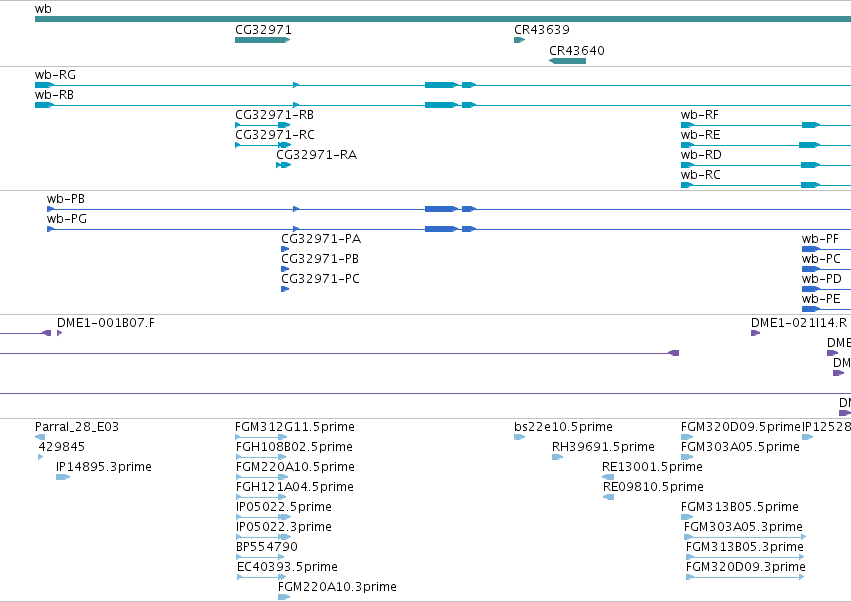Select Parral_28_E03 EST label
The width and height of the screenshot is (851, 602).
77,427
